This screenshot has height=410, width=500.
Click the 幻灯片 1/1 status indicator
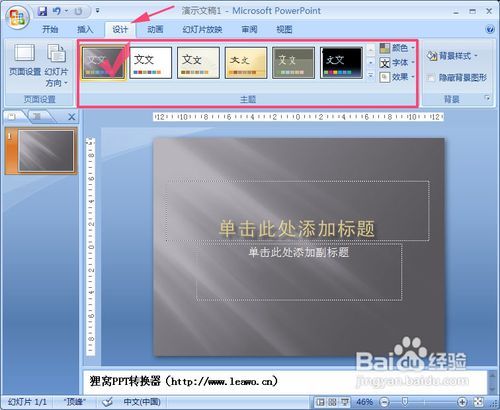pos(27,402)
